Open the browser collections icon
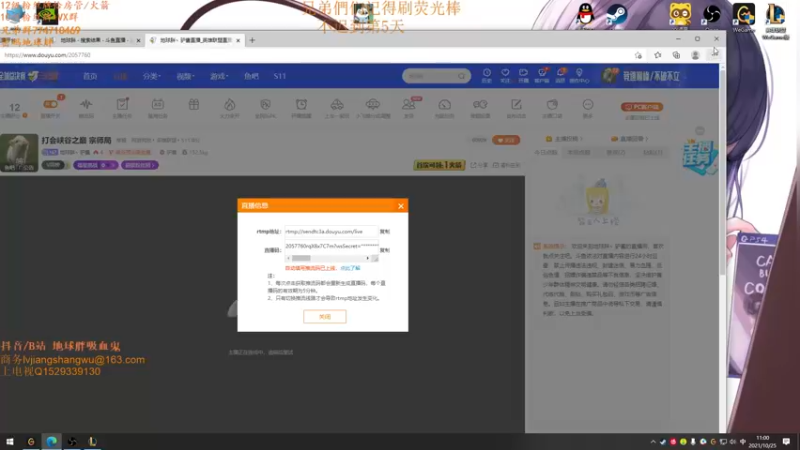800x450 pixels. click(x=676, y=55)
